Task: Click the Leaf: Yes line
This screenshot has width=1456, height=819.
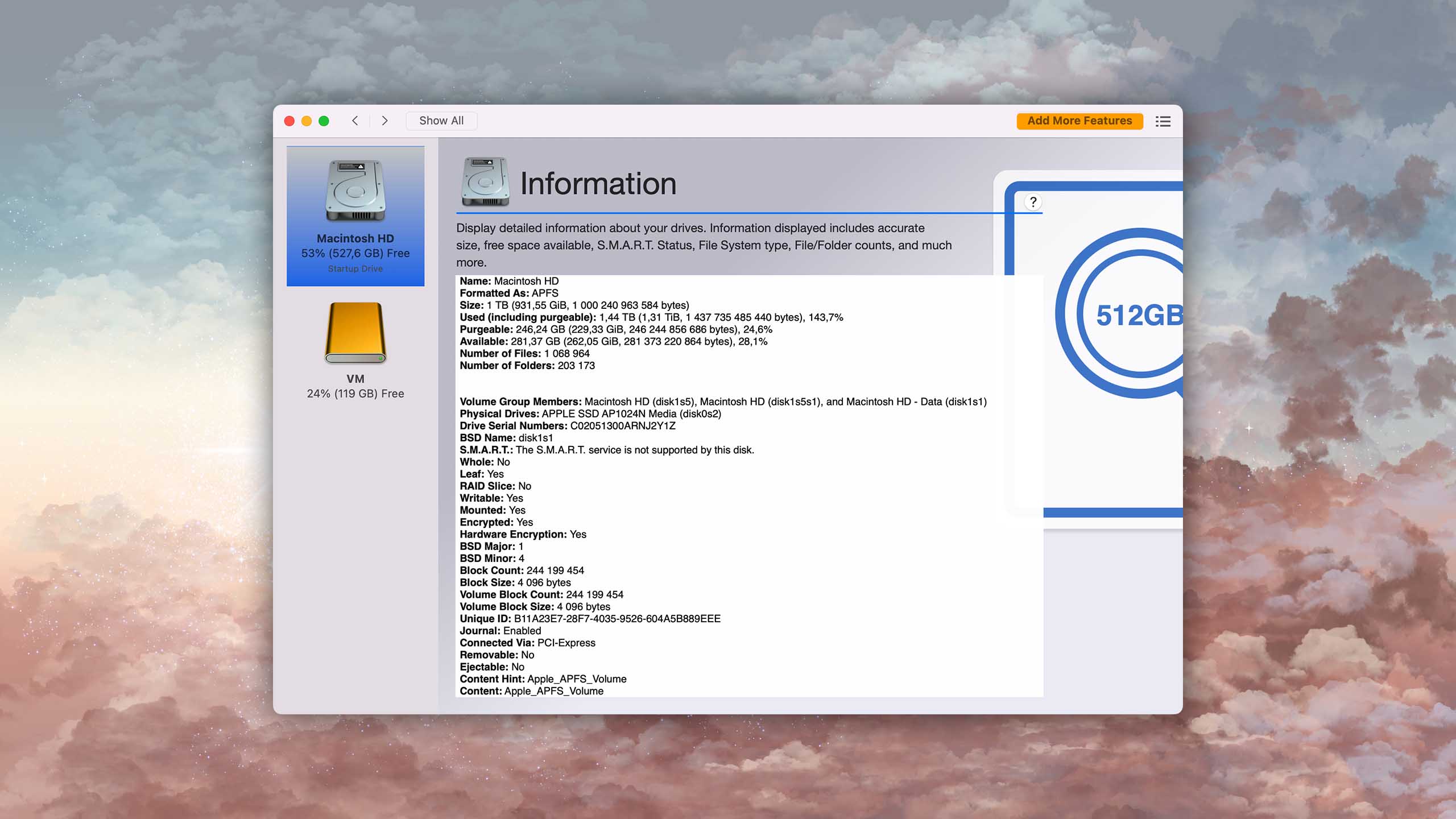Action: 482,474
